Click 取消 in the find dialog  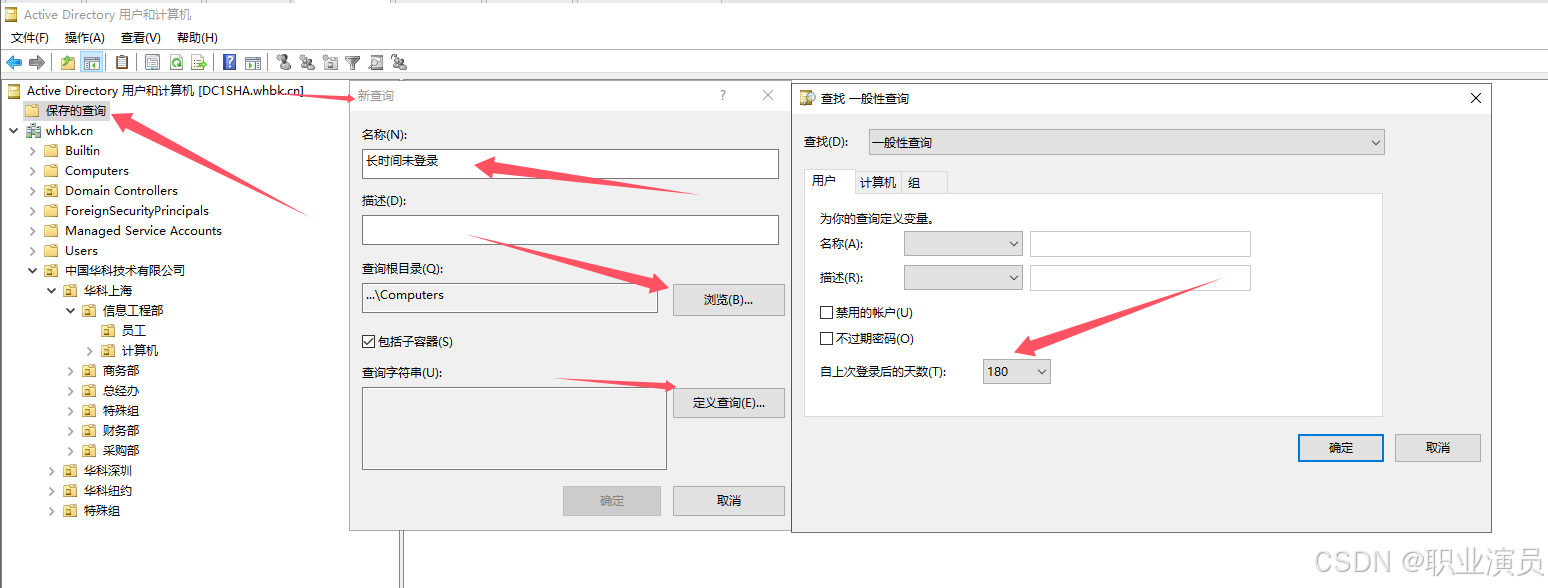coord(1438,448)
